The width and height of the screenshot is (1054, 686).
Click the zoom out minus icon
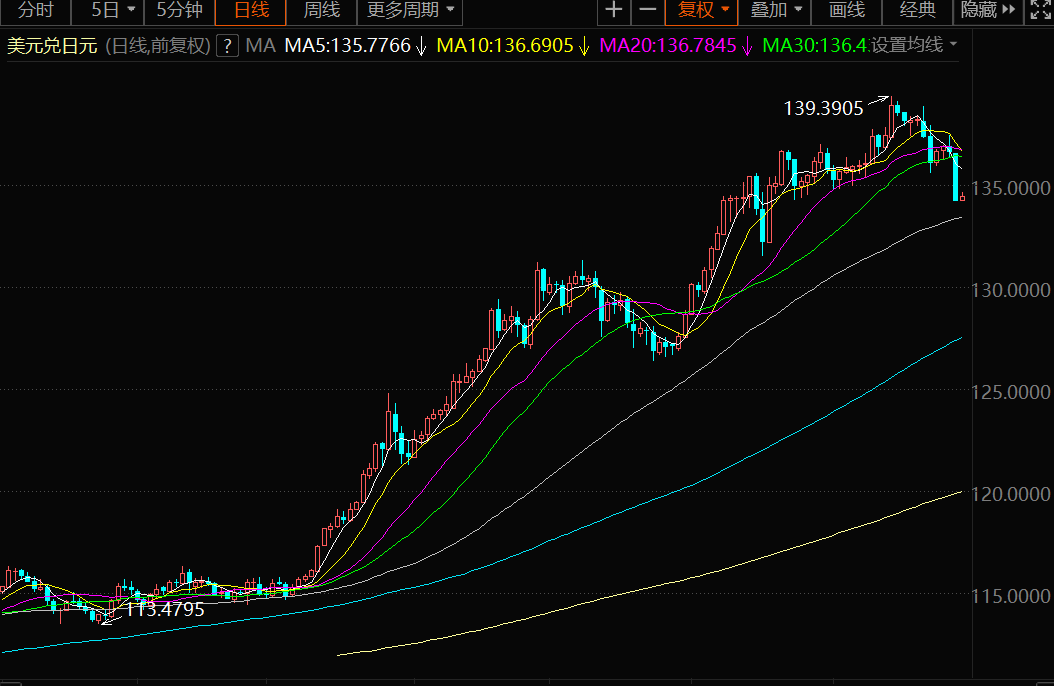[x=648, y=11]
